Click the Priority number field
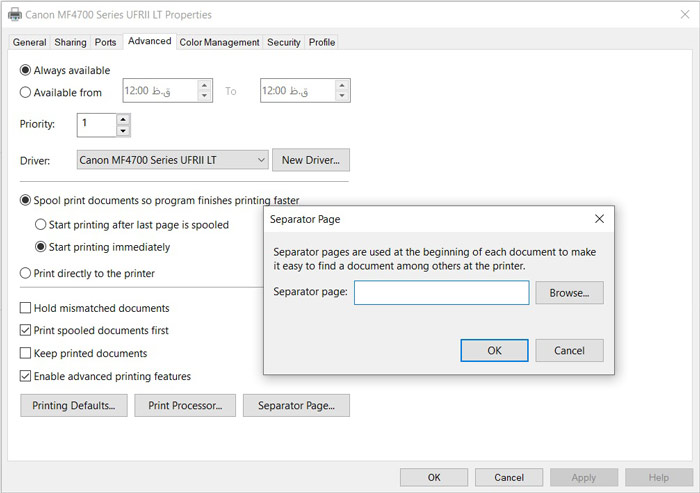700x493 pixels. (97, 125)
